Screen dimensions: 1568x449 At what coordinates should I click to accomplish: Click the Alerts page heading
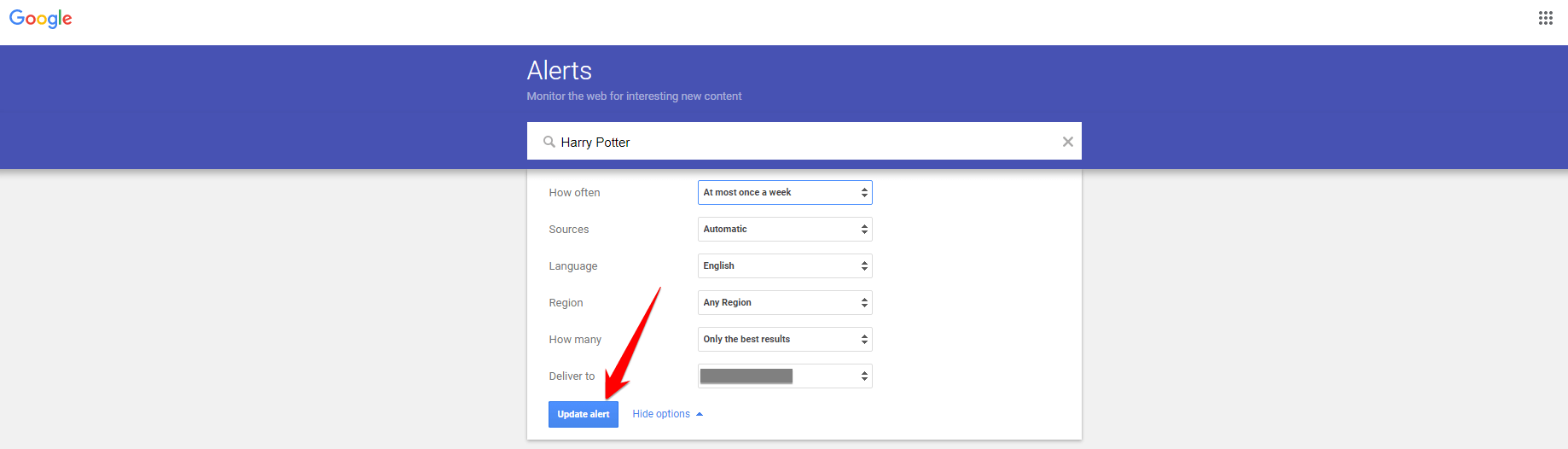[x=560, y=70]
